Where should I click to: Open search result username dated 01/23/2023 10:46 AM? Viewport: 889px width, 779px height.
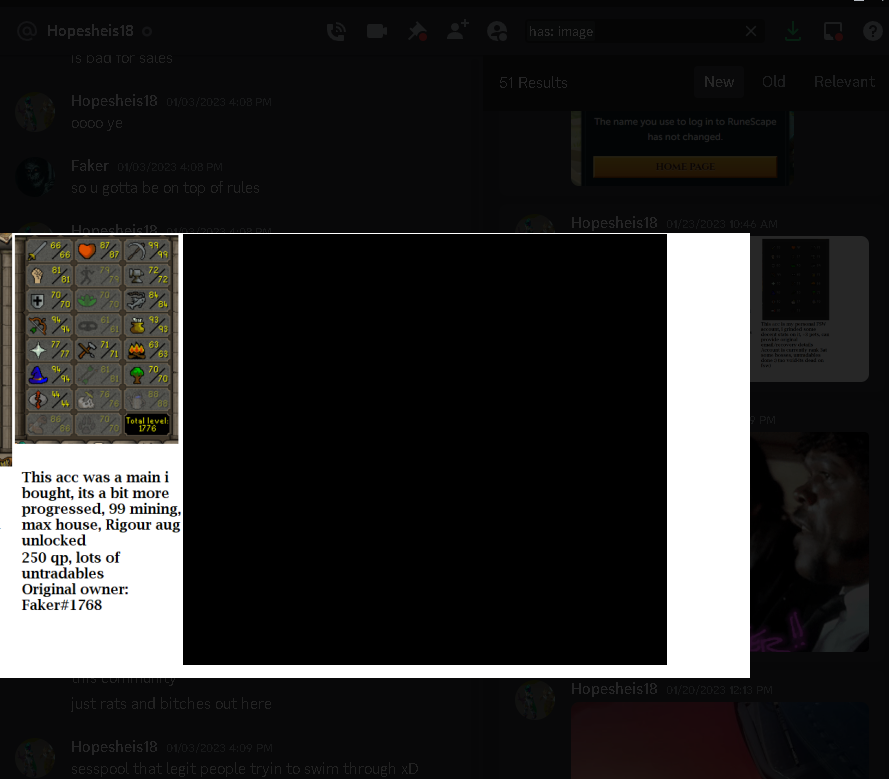click(x=614, y=223)
